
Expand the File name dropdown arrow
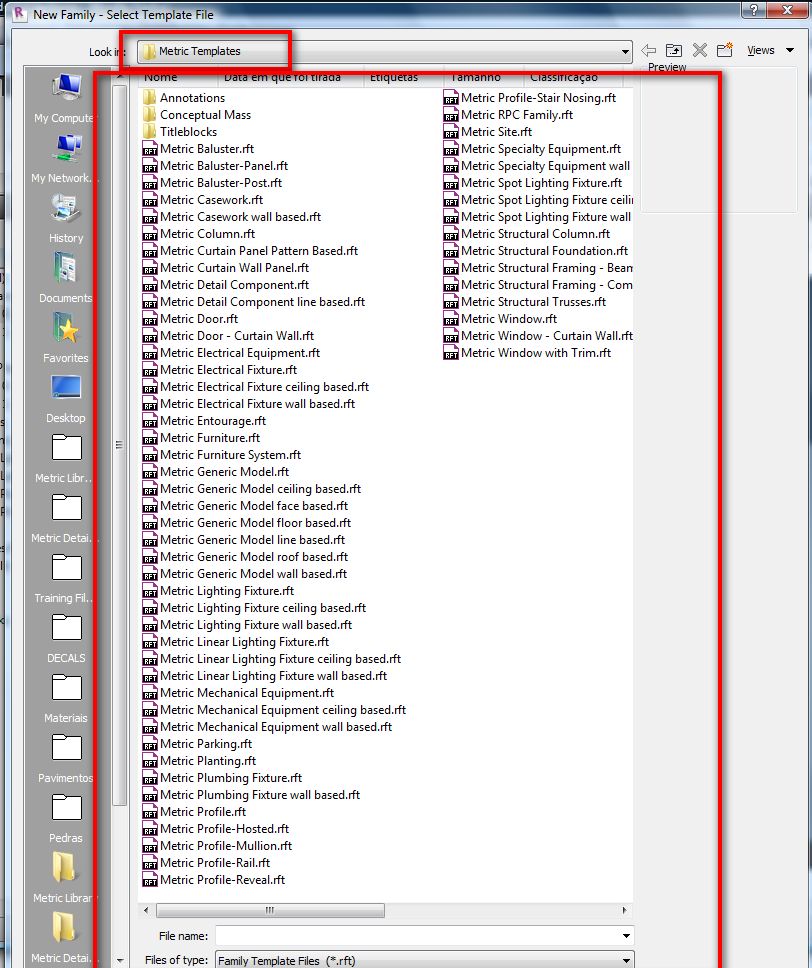pos(626,936)
